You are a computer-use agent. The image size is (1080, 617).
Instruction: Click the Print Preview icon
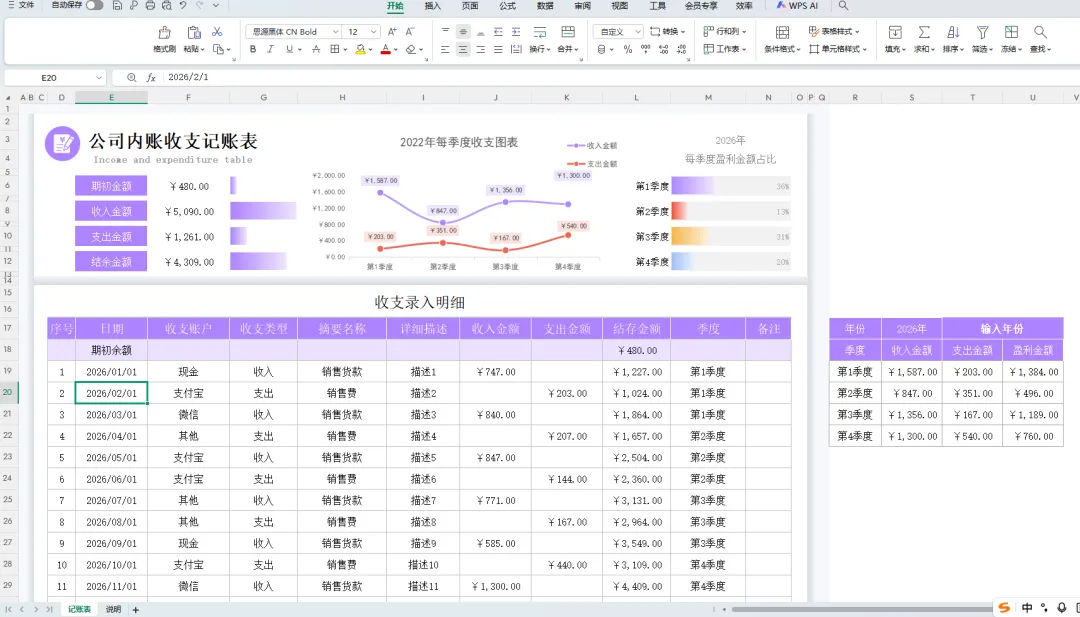pos(167,6)
